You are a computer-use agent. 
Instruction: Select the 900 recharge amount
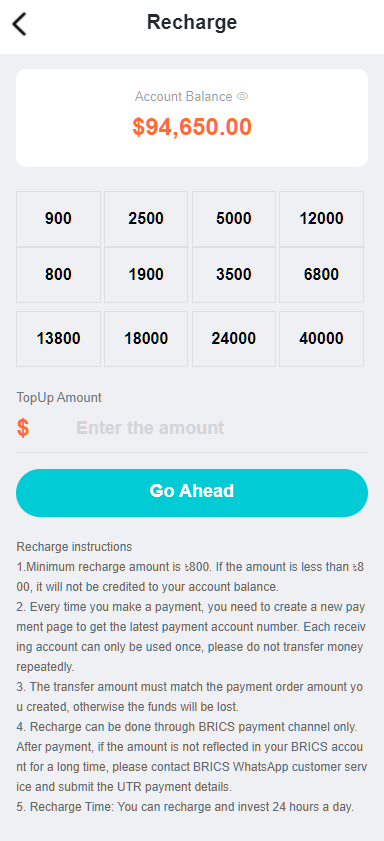[58, 219]
